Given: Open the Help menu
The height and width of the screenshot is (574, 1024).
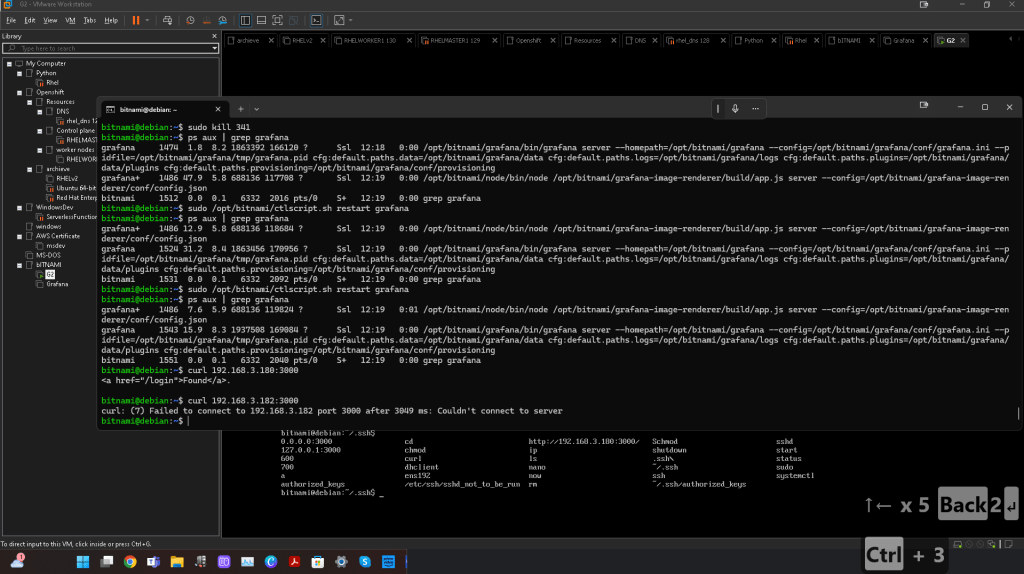Looking at the screenshot, I should 111,20.
